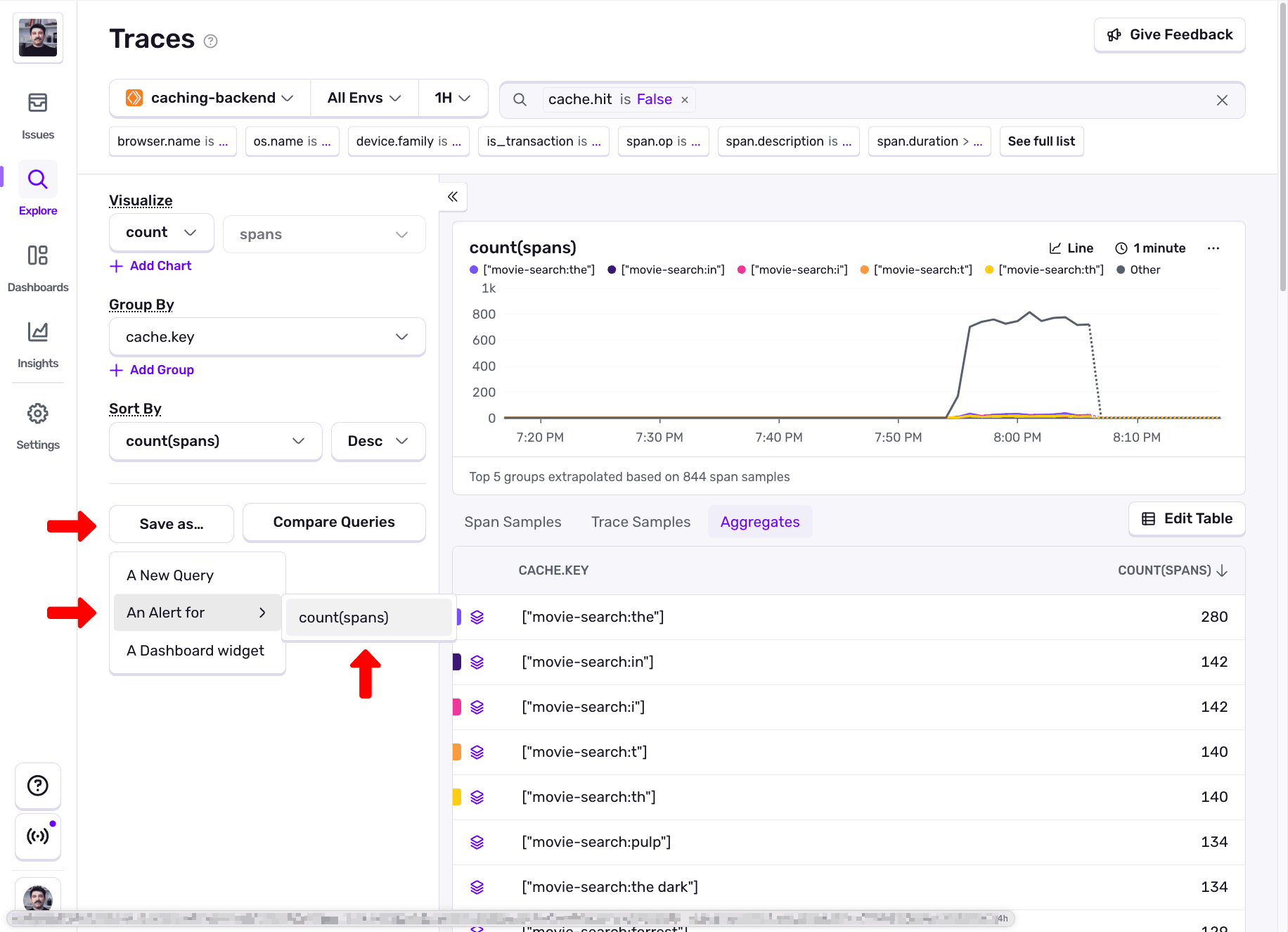The width and height of the screenshot is (1288, 932).
Task: Open Insights from the sidebar
Action: click(38, 343)
